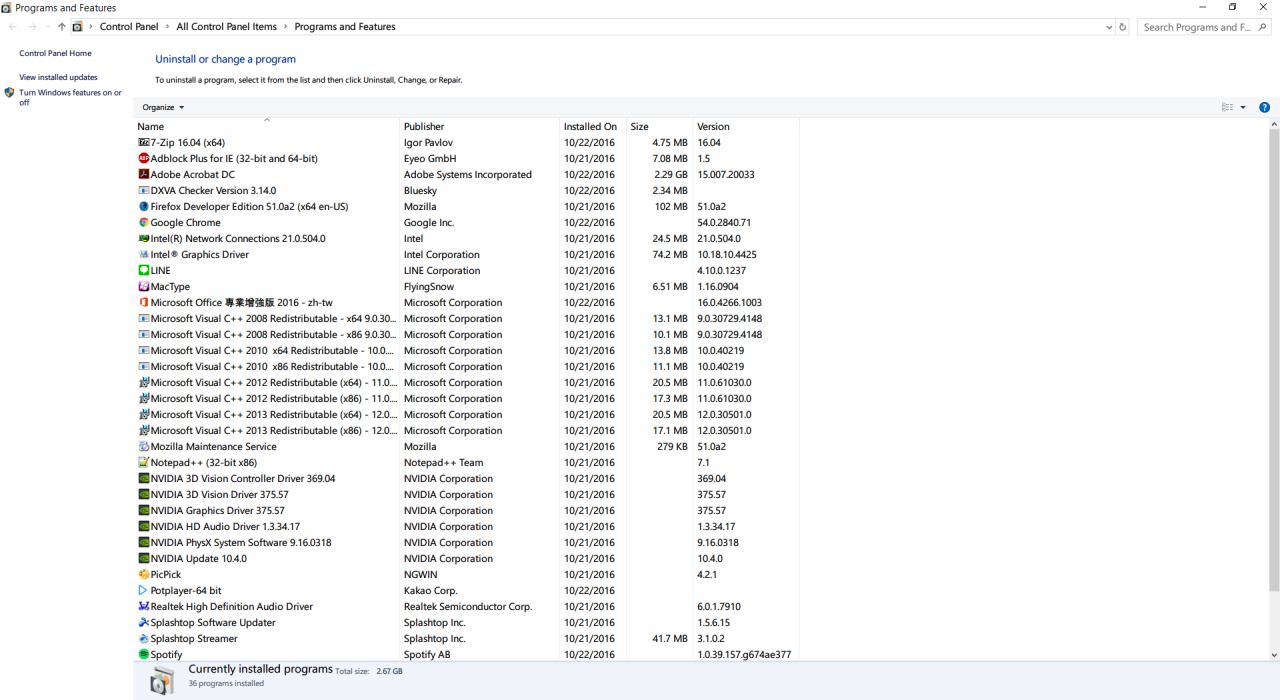Click the 2.29 GB size cell
Viewport: 1280px width, 700px height.
click(669, 175)
